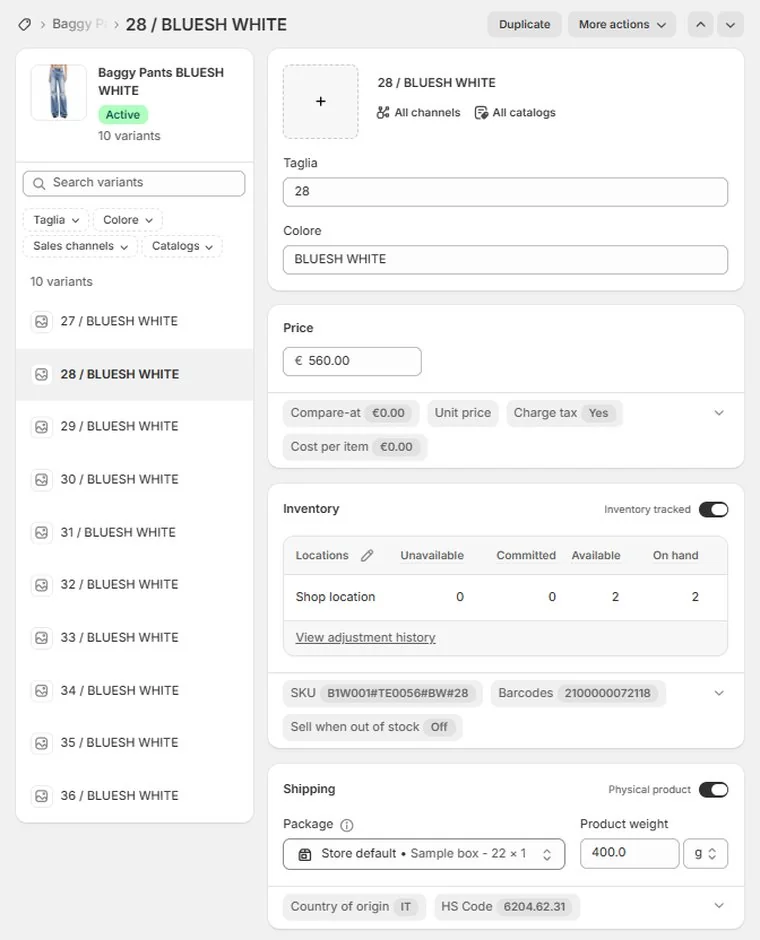This screenshot has height=940, width=760.
Task: Select variant 36 / BLUESH WHITE
Action: [x=134, y=796]
